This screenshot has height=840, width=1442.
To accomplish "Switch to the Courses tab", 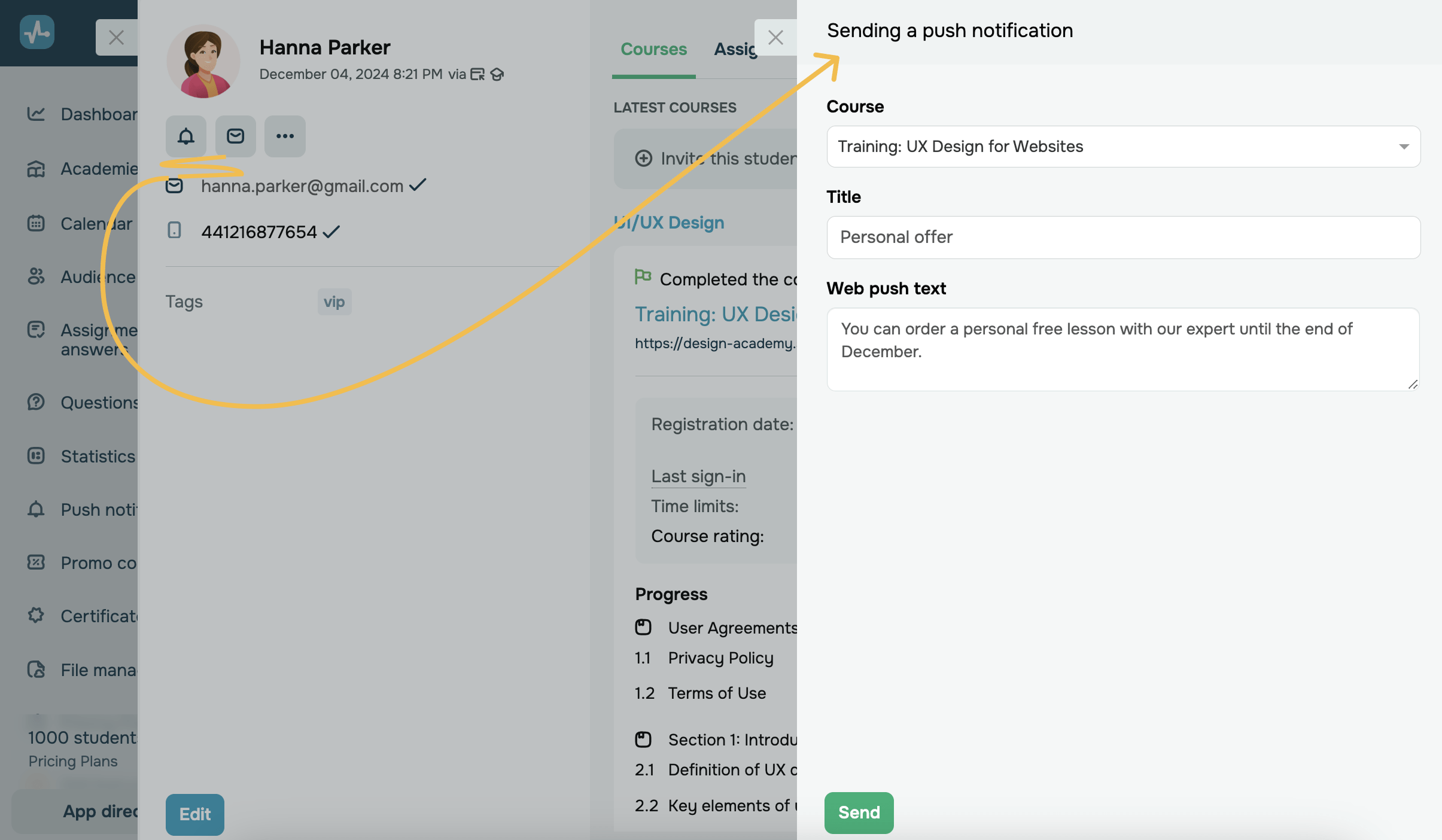I will (x=653, y=49).
